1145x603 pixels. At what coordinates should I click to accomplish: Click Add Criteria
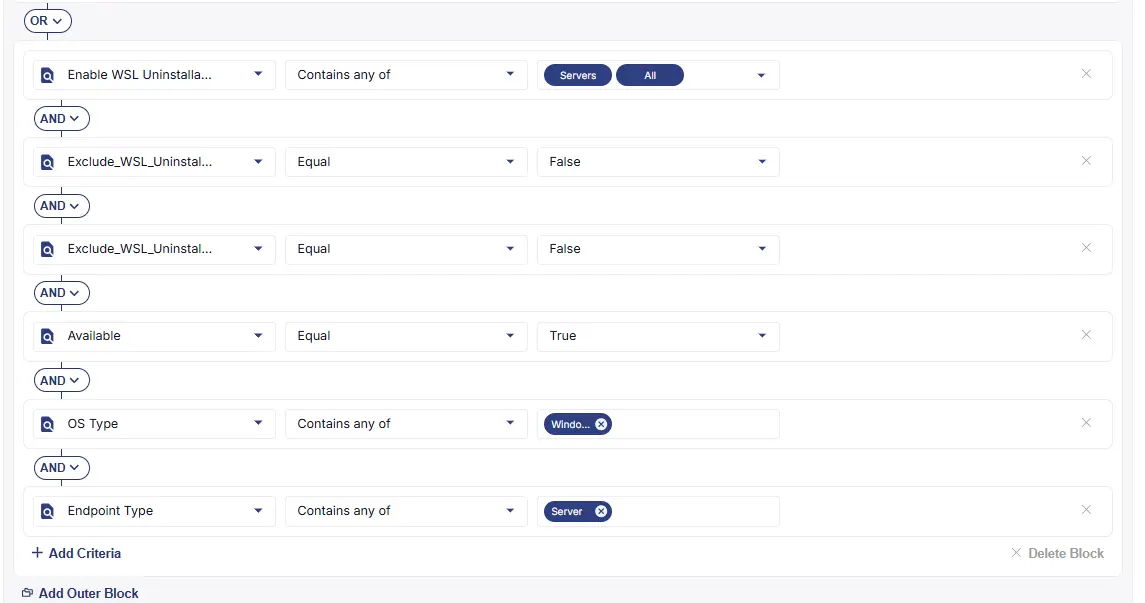[x=76, y=553]
